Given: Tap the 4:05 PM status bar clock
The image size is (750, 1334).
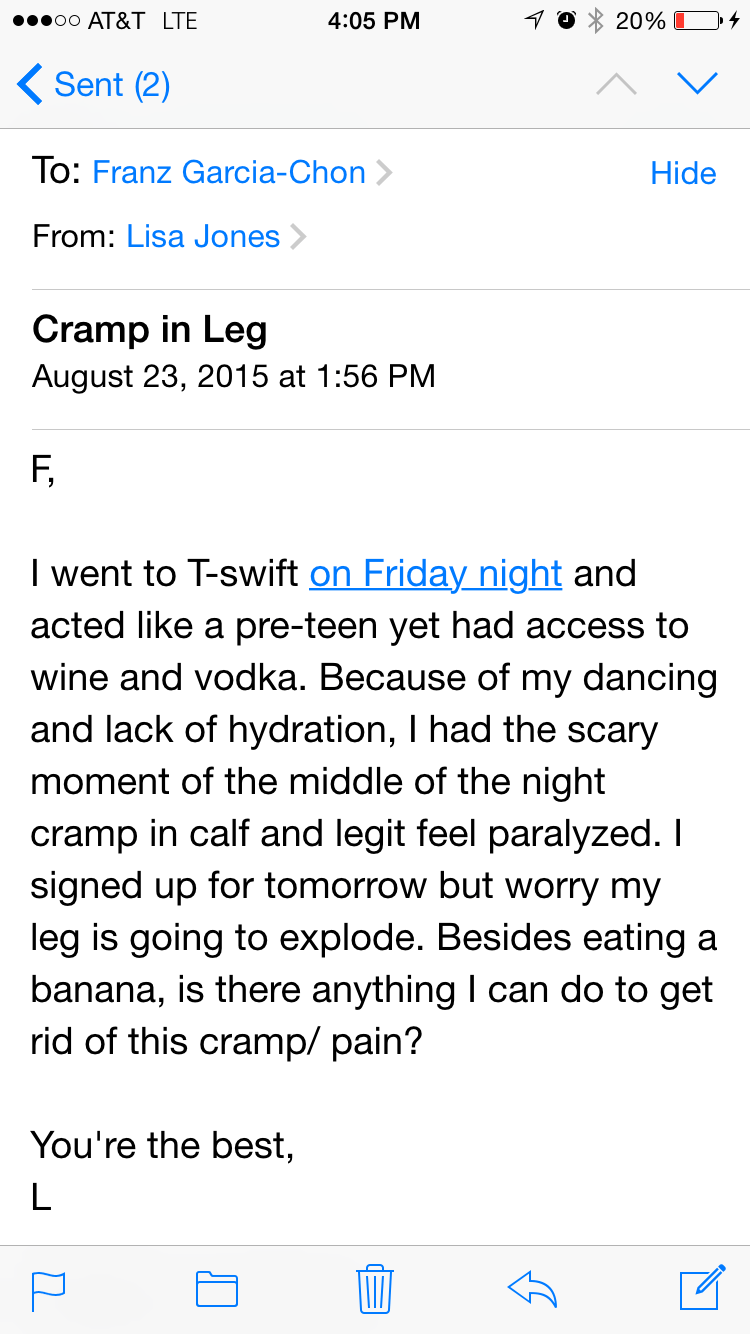Looking at the screenshot, I should click(x=375, y=21).
